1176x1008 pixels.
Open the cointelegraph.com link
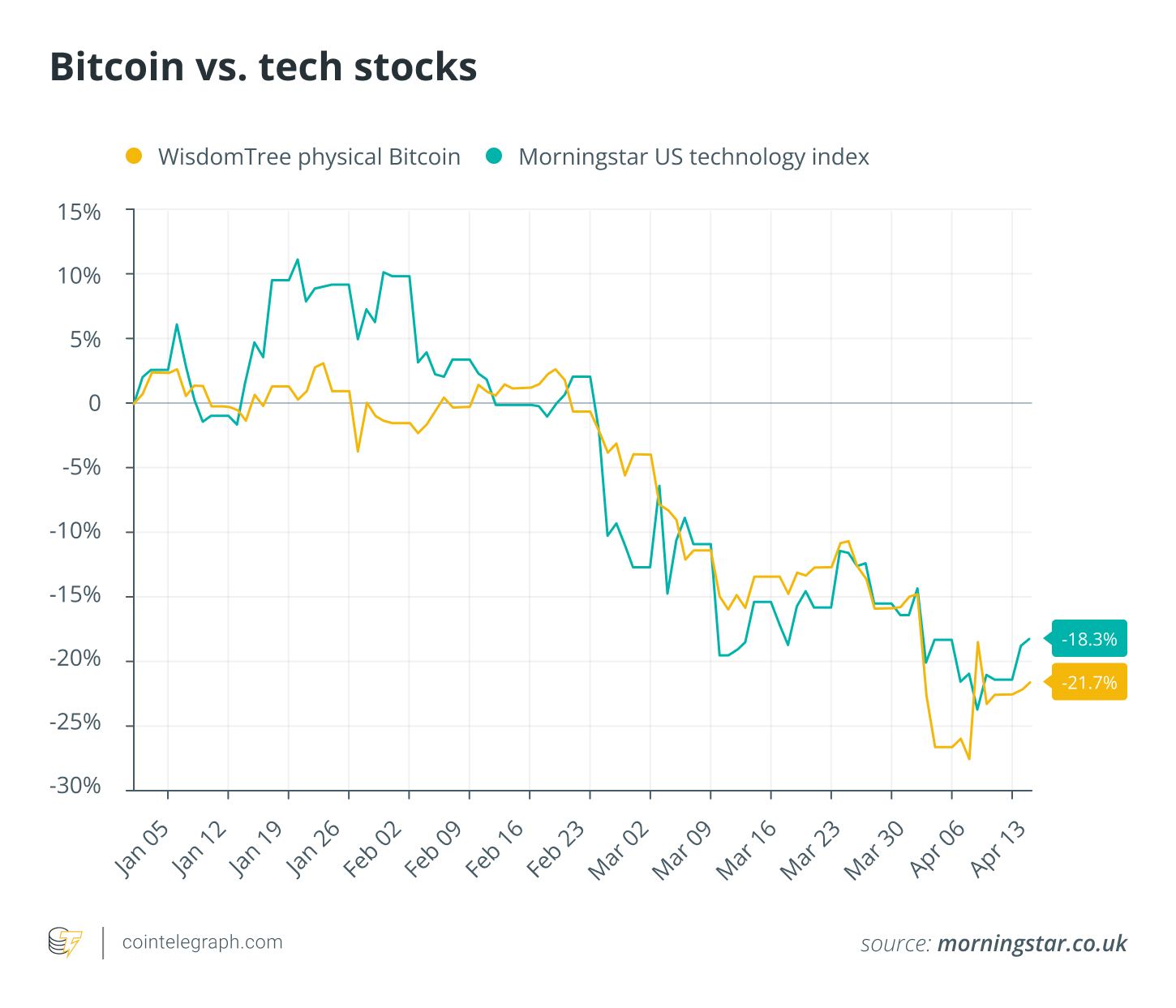click(x=202, y=942)
